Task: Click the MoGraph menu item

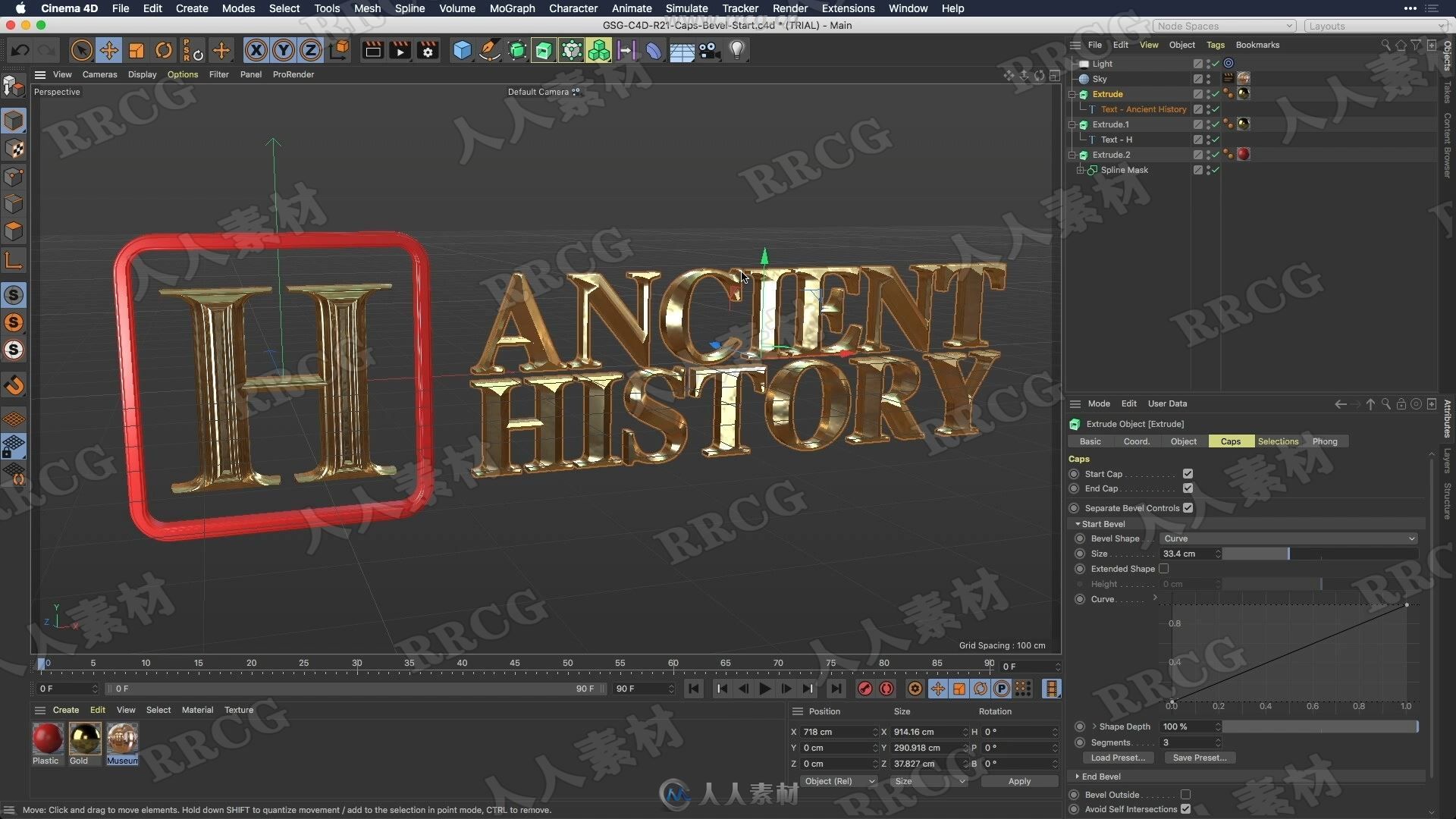Action: pyautogui.click(x=510, y=8)
